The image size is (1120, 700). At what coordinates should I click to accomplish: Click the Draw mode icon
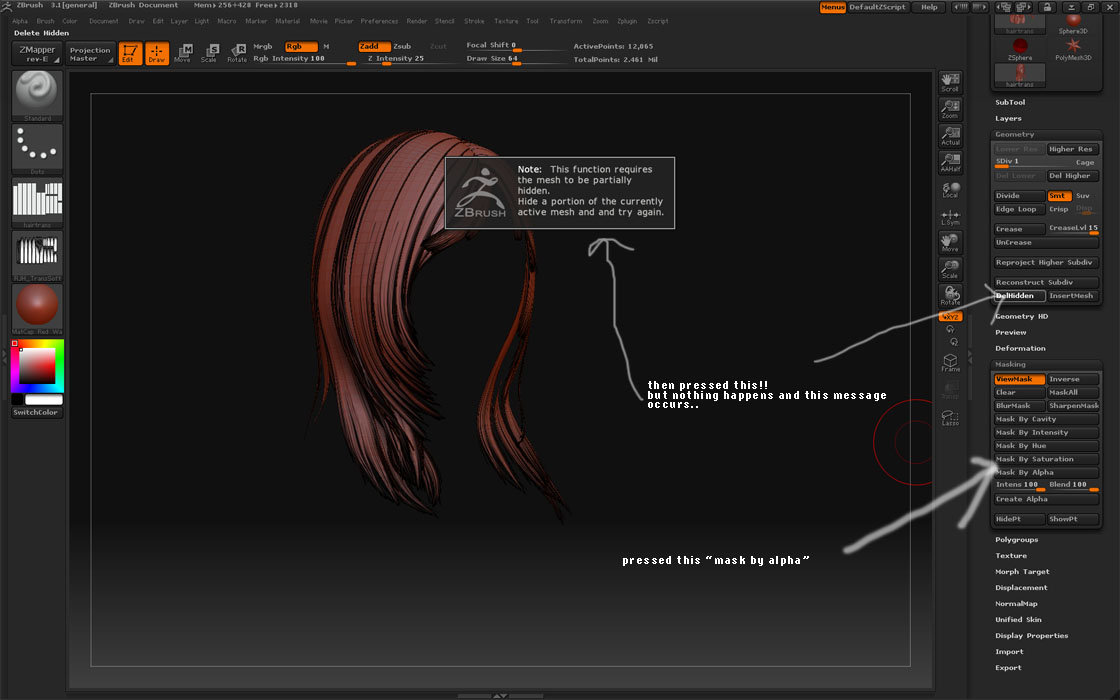tap(157, 53)
